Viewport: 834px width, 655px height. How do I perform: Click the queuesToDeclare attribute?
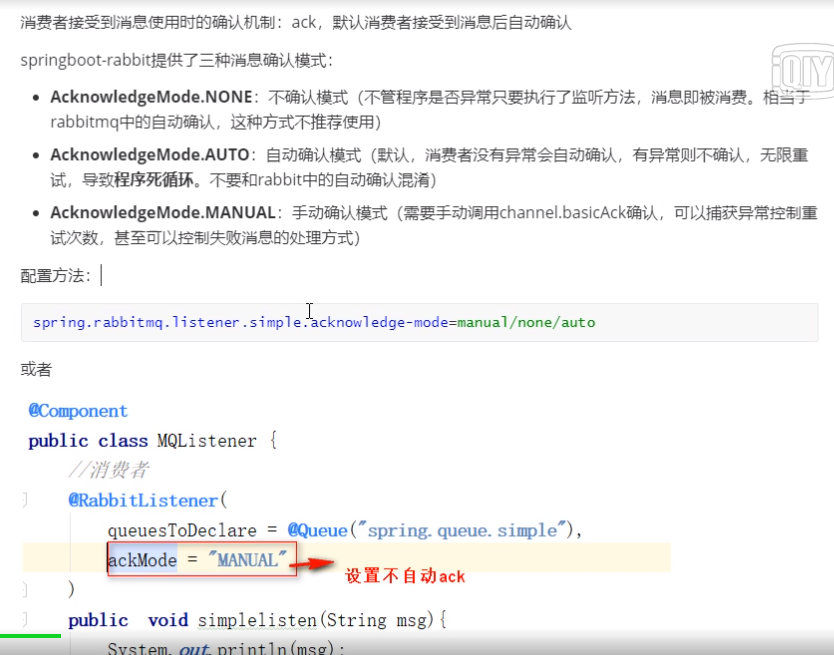point(182,530)
